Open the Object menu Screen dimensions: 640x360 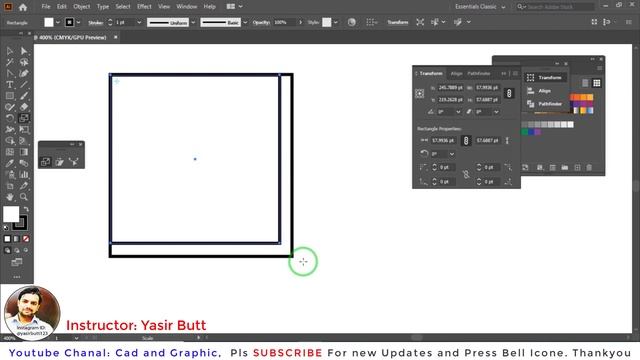pyautogui.click(x=82, y=7)
